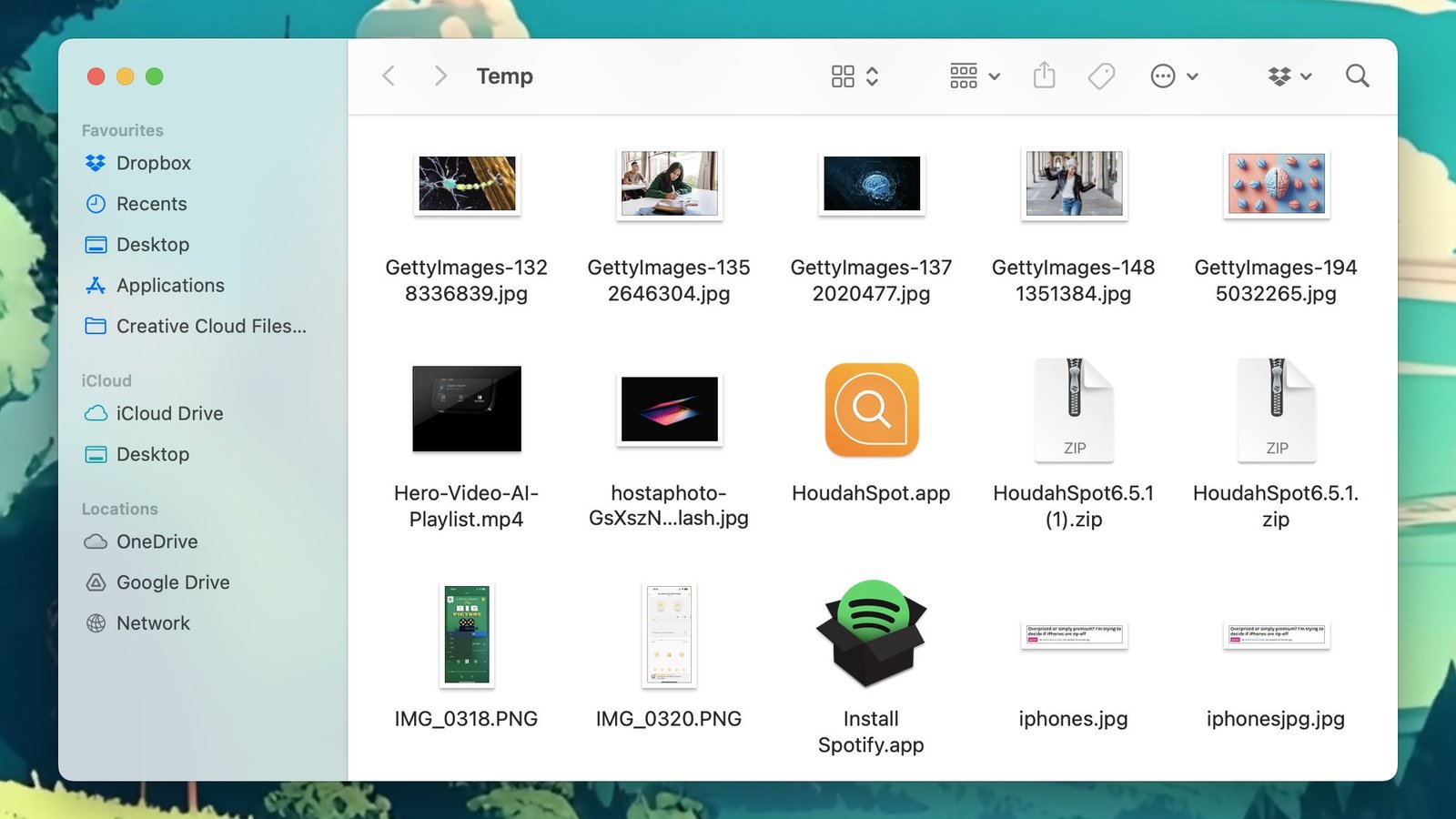Select the IMG_0320.PNG thumbnail
The height and width of the screenshot is (819, 1456).
[669, 634]
